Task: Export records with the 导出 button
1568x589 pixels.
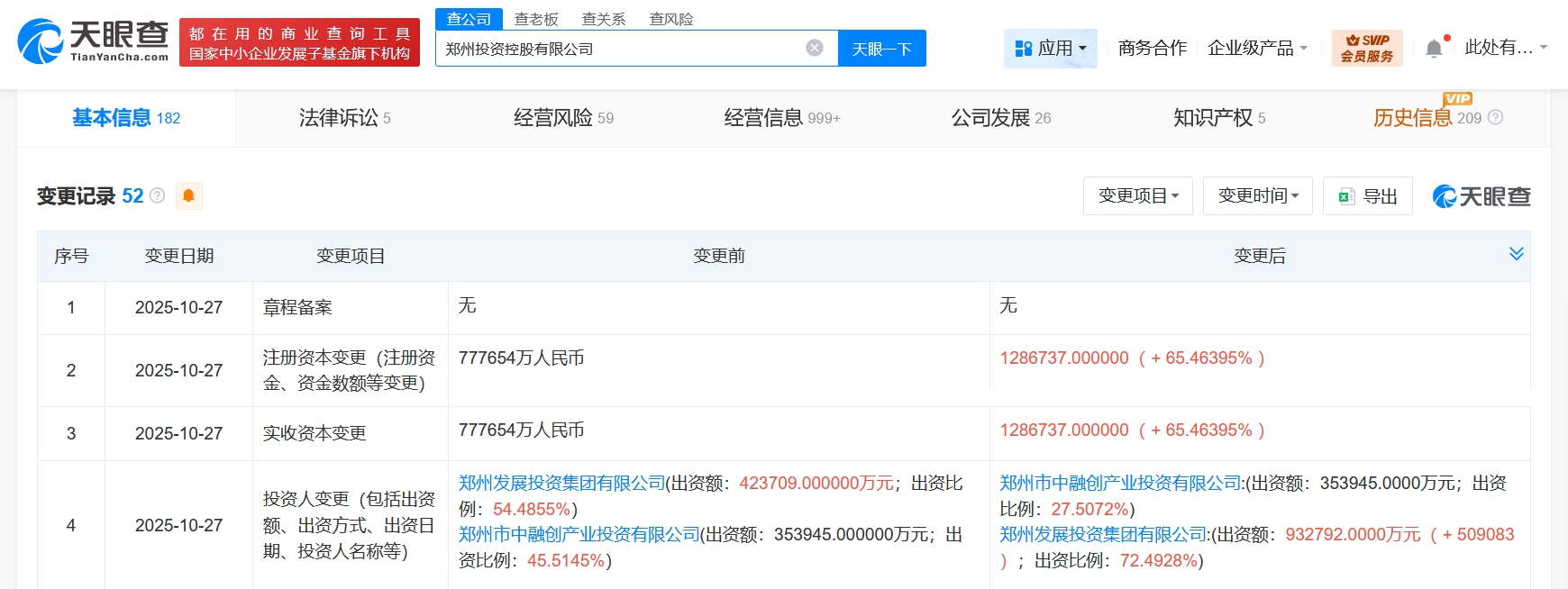Action: (x=1367, y=196)
